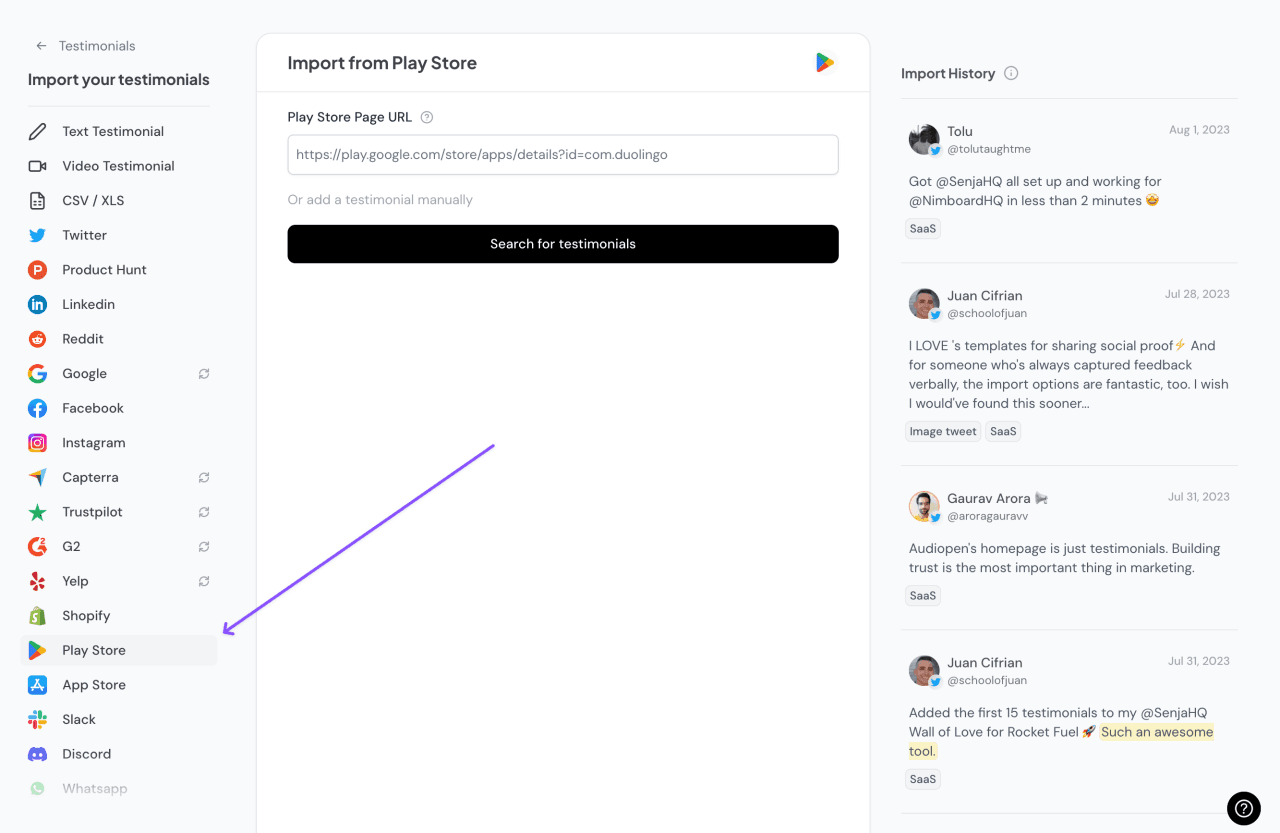
Task: Click the SaaS tag under Tolu's testimonial
Action: (923, 229)
